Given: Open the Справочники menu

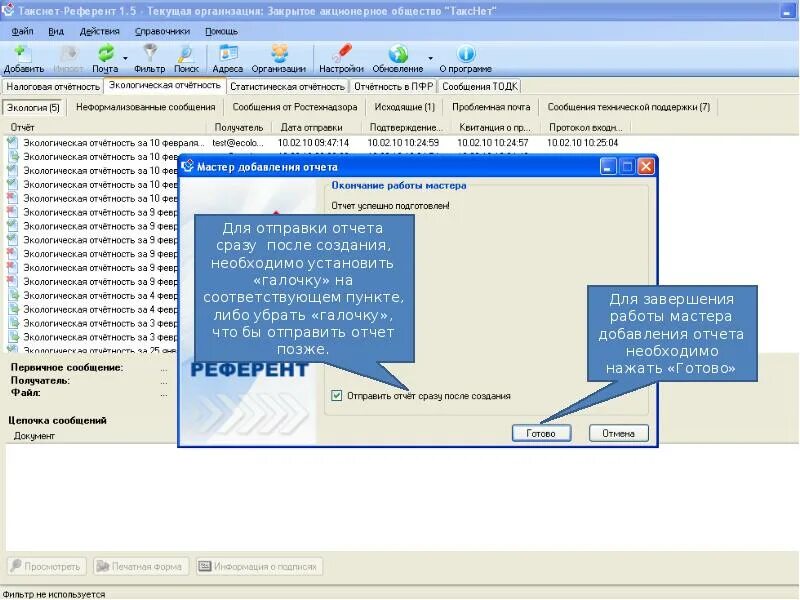Looking at the screenshot, I should click(162, 31).
